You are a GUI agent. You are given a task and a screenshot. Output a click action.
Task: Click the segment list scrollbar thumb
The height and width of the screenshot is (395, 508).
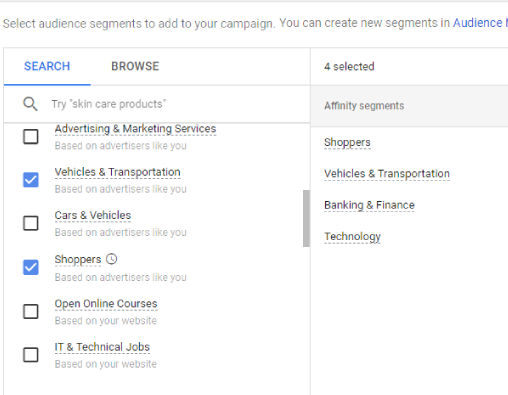[x=306, y=218]
